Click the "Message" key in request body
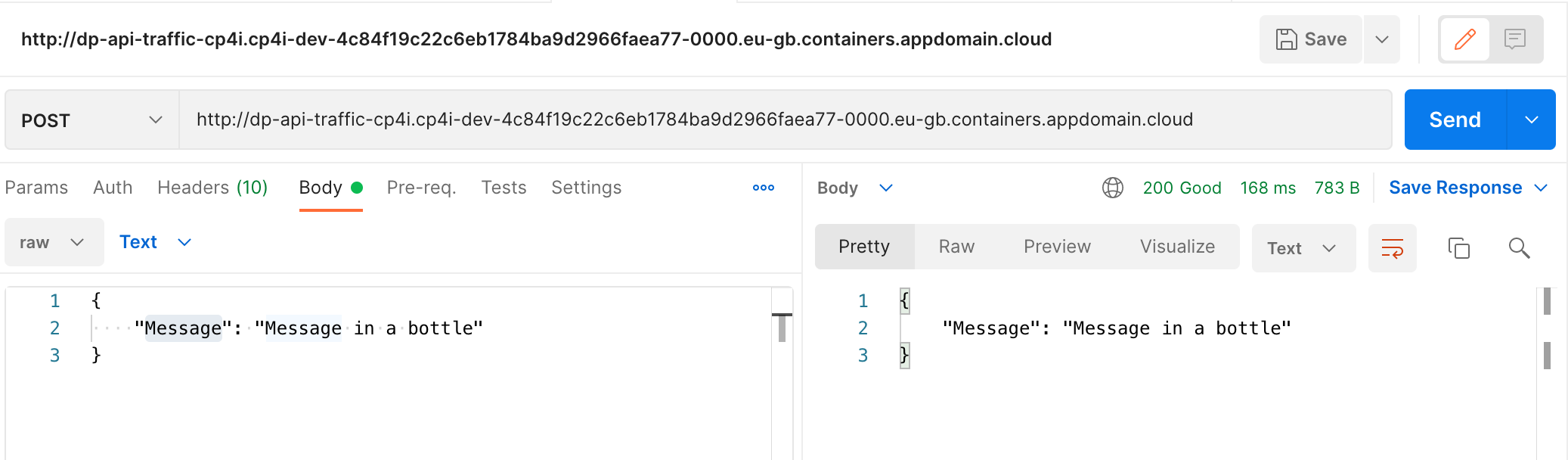This screenshot has width=1568, height=460. 183,328
